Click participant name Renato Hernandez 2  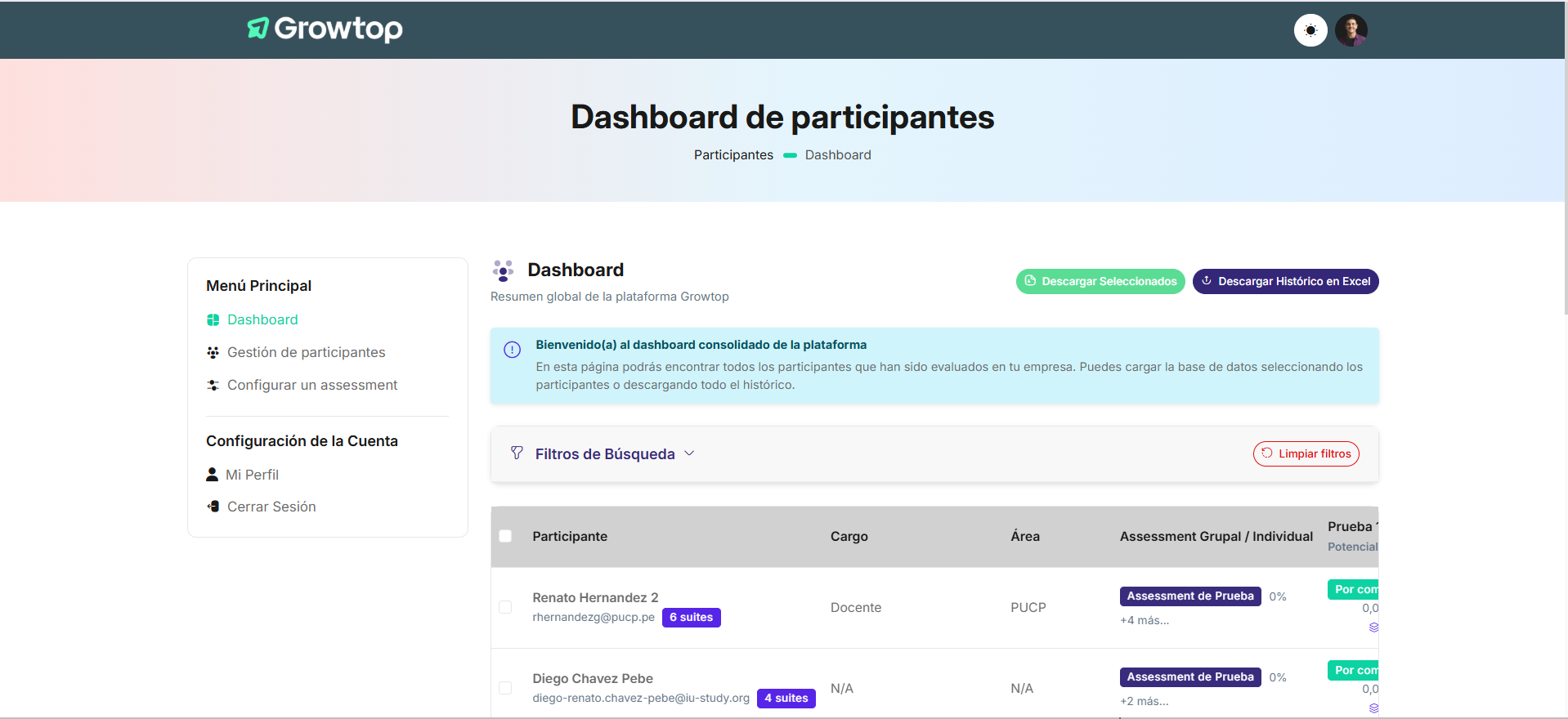595,598
